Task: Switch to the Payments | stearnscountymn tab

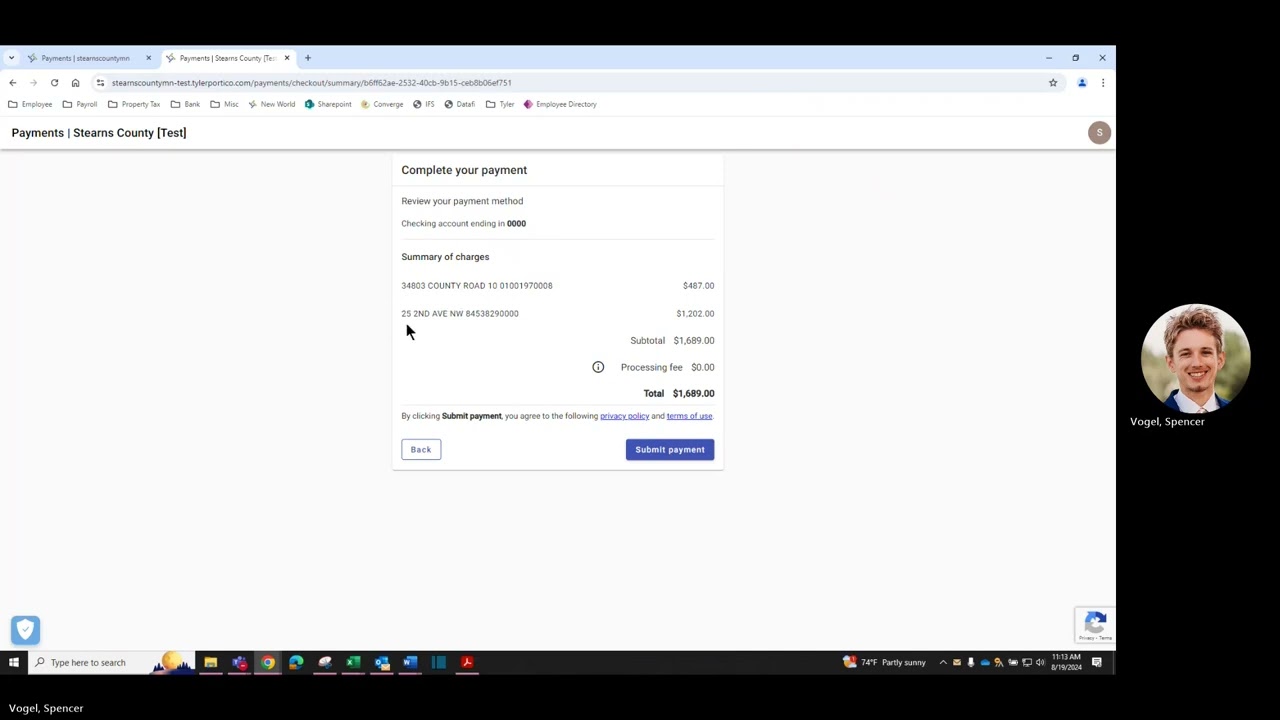Action: (85, 58)
